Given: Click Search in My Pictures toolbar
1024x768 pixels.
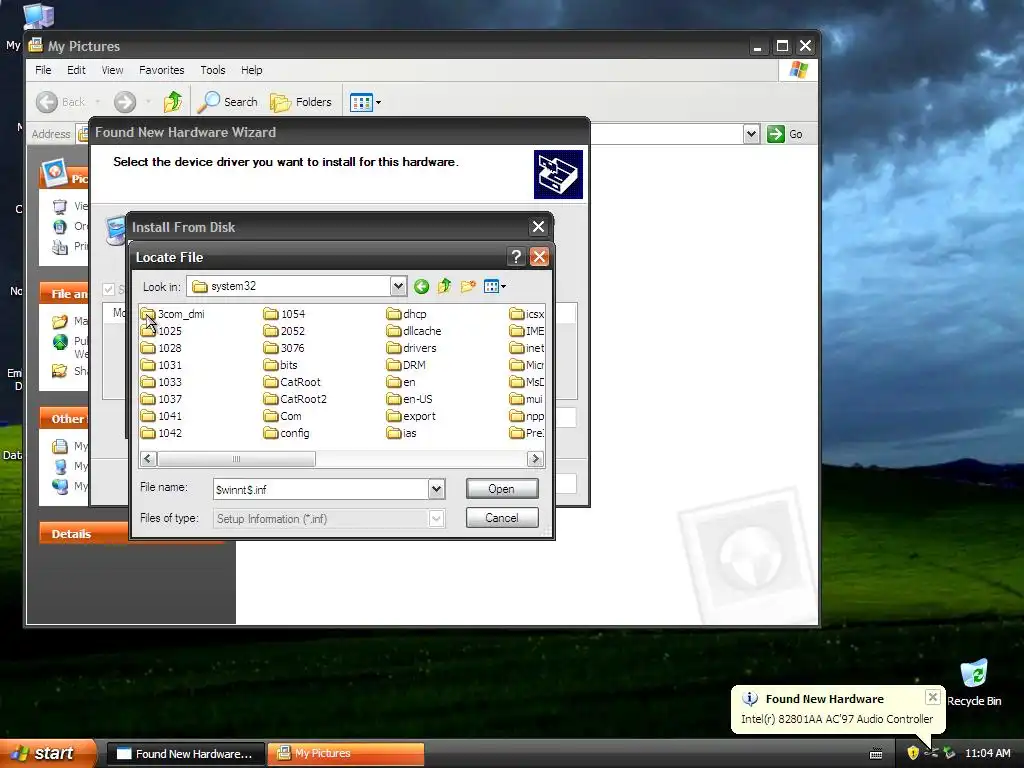Looking at the screenshot, I should tap(228, 102).
